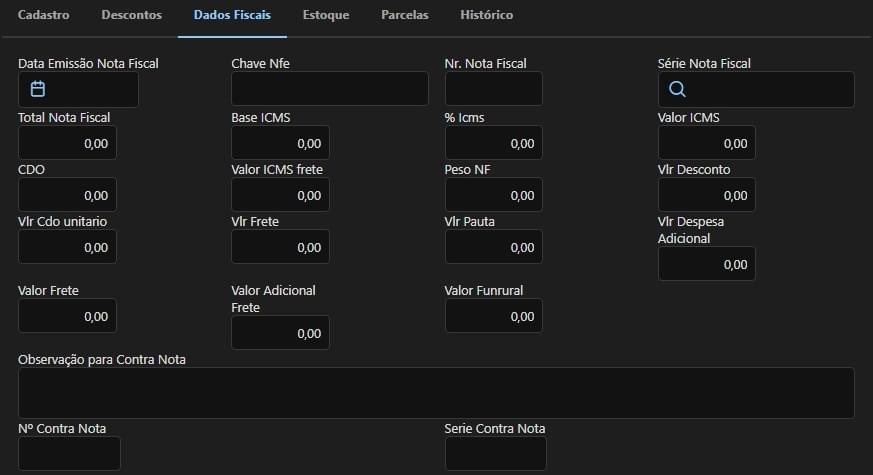Open the Descontos tab
Image resolution: width=873 pixels, height=475 pixels.
point(131,16)
